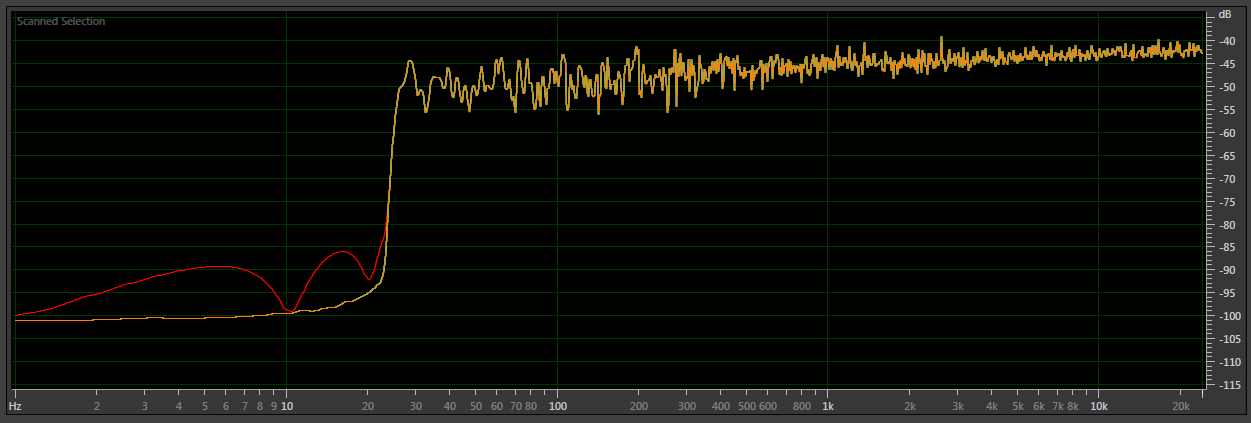
Task: Click the red curve's dip at 10 Hz
Action: 289,312
